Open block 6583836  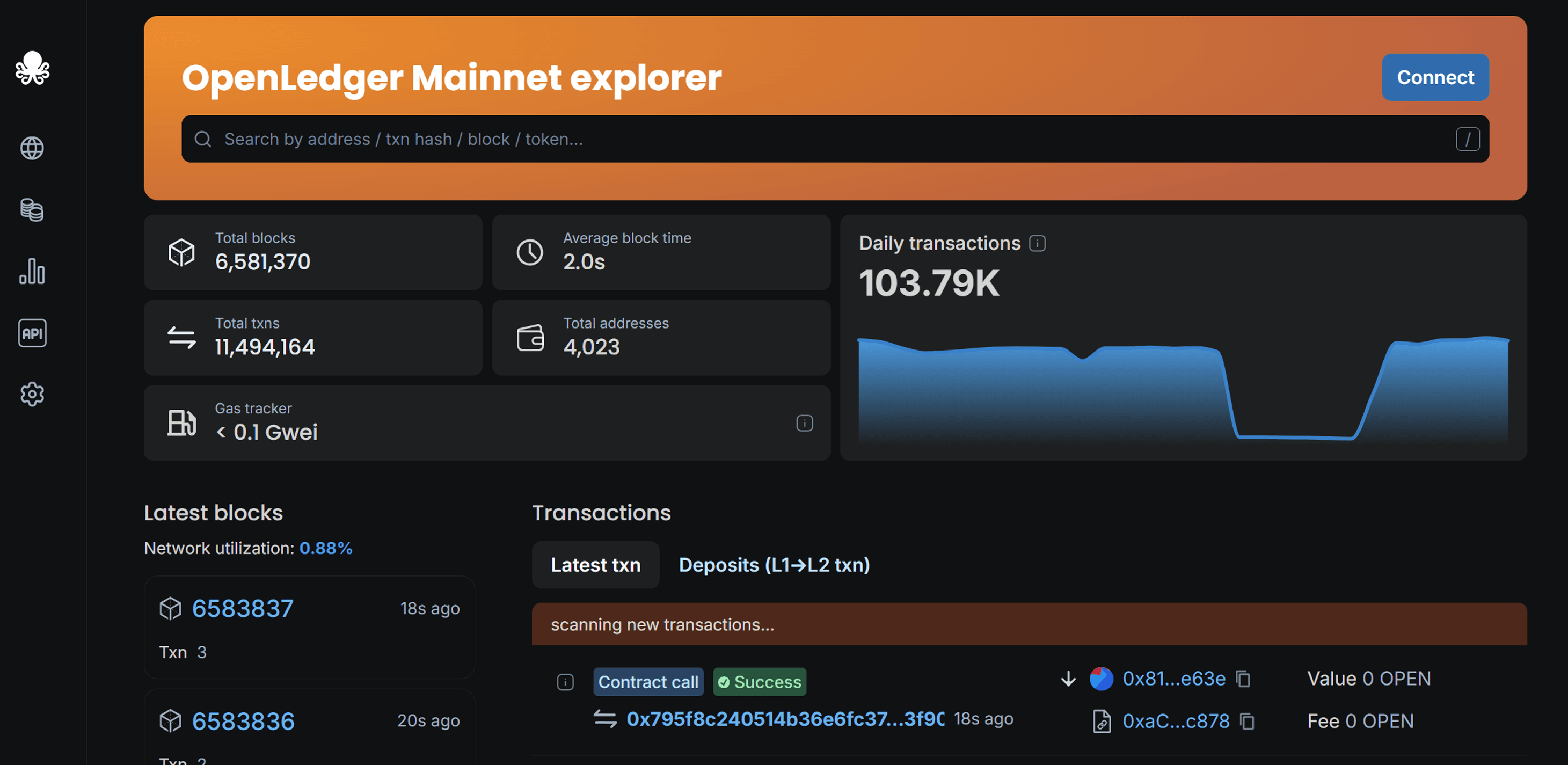(x=243, y=721)
